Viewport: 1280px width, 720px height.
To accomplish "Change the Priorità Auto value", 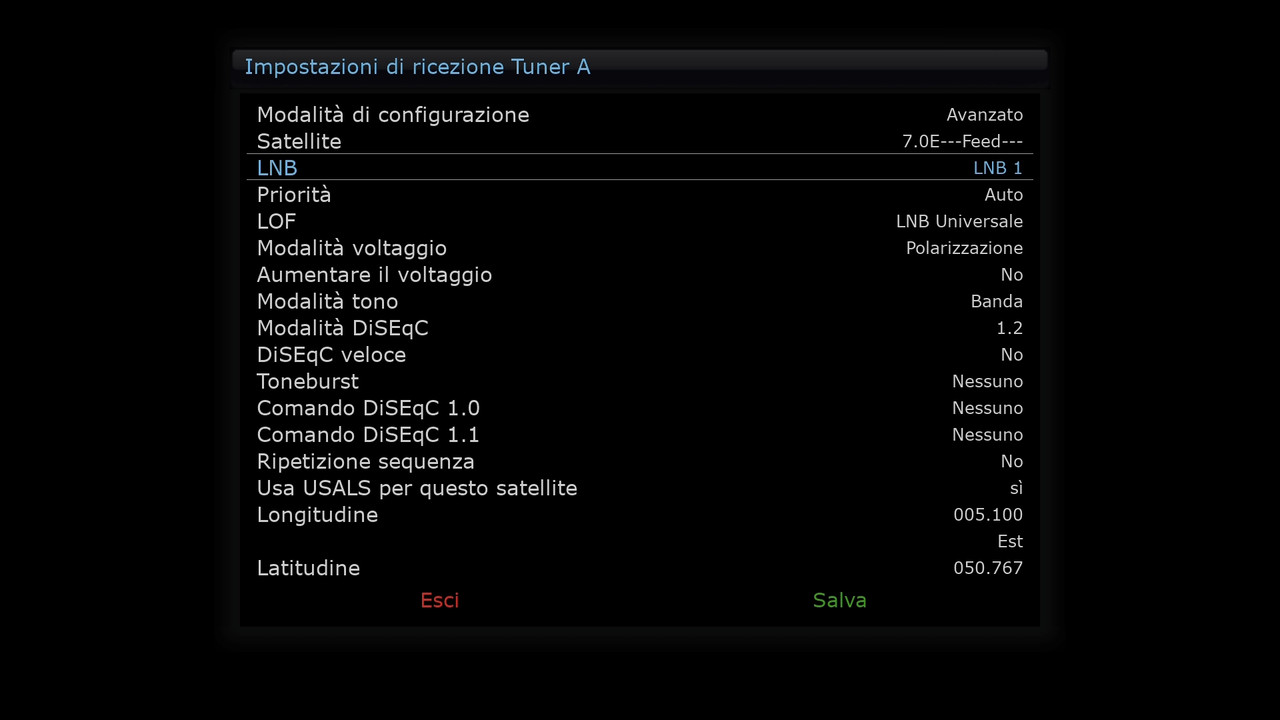I will click(1004, 195).
